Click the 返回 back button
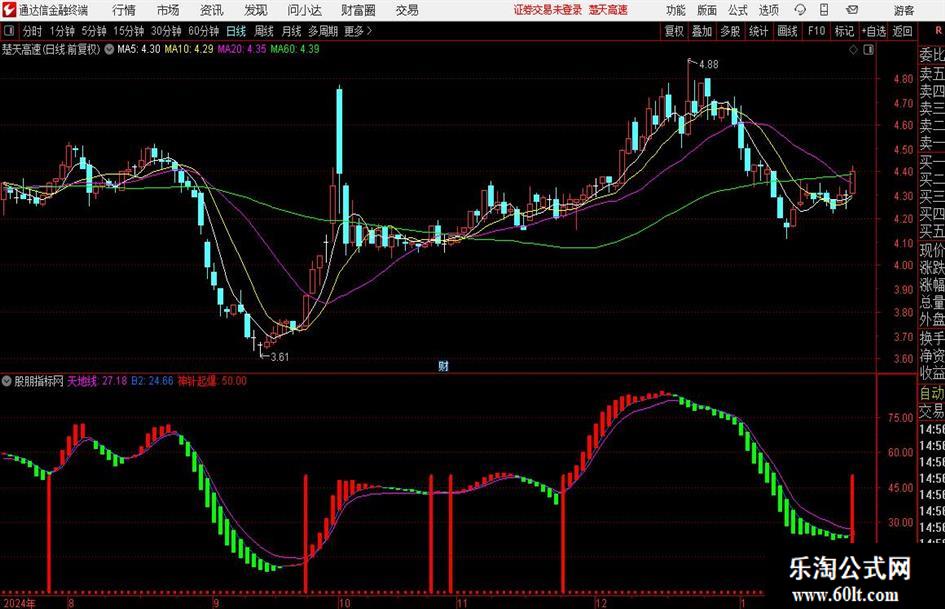Screen dimensions: 945x609 point(902,31)
